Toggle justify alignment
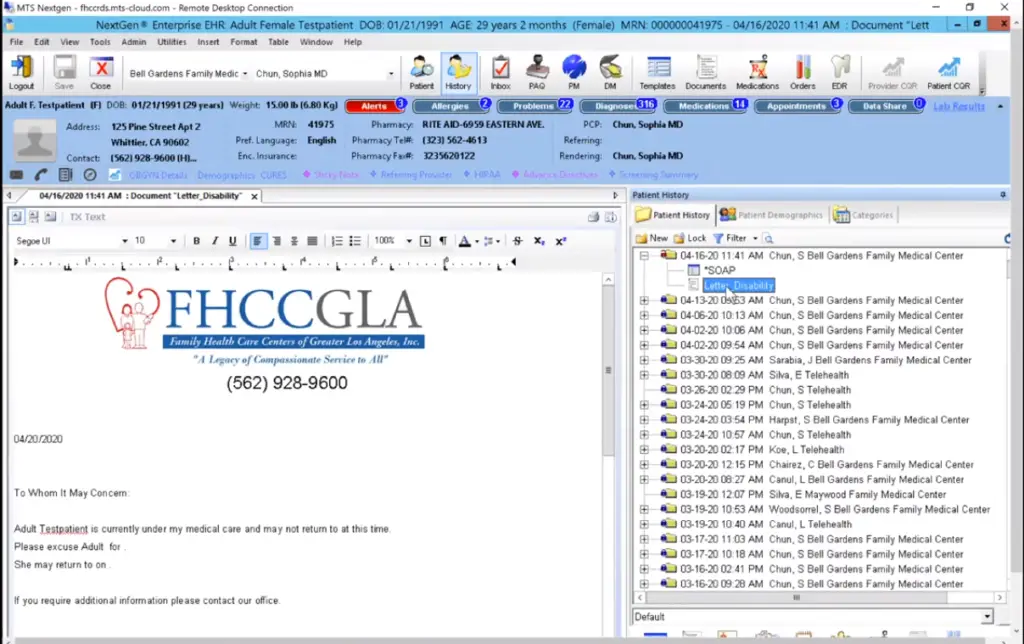The width and height of the screenshot is (1024, 644). [x=312, y=241]
